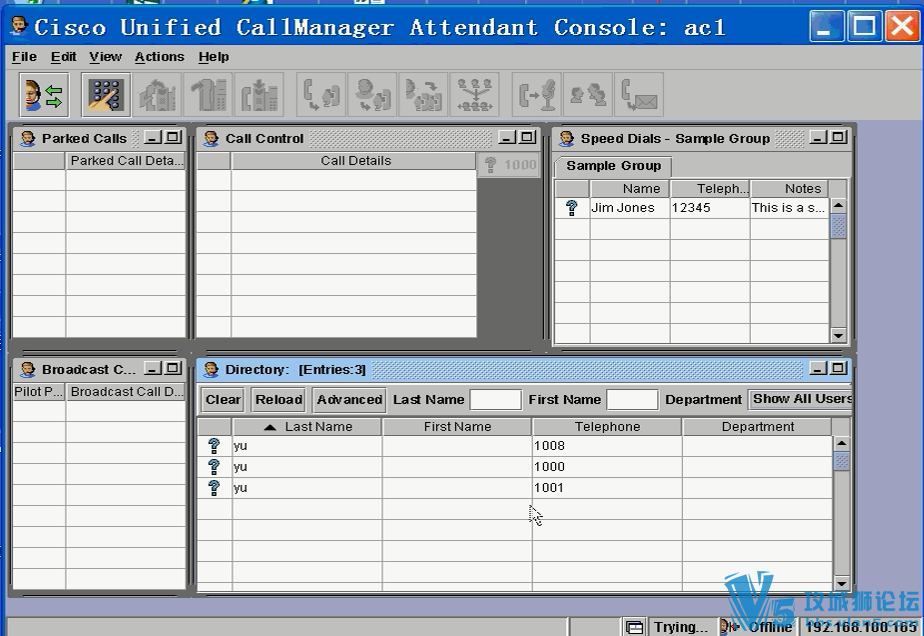Maximize the Call Control panel
The height and width of the screenshot is (636, 924).
(x=527, y=137)
